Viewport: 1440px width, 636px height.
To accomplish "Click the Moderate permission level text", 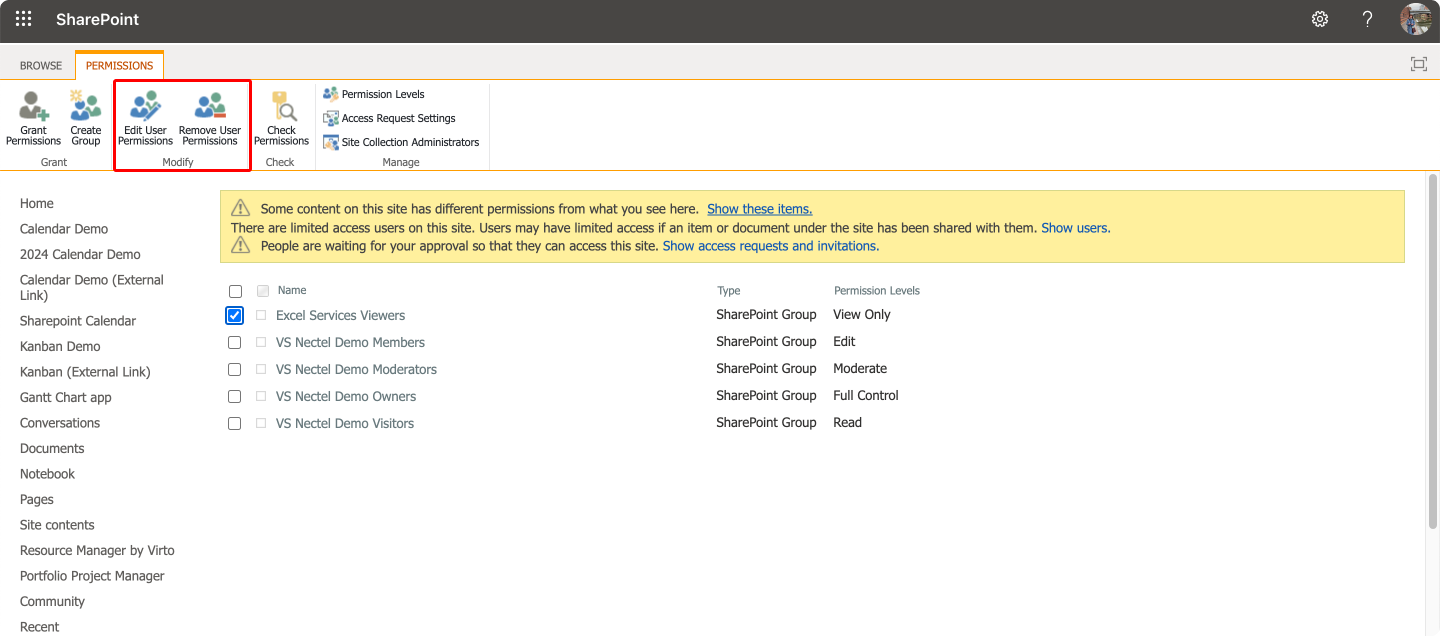I will pyautogui.click(x=860, y=368).
